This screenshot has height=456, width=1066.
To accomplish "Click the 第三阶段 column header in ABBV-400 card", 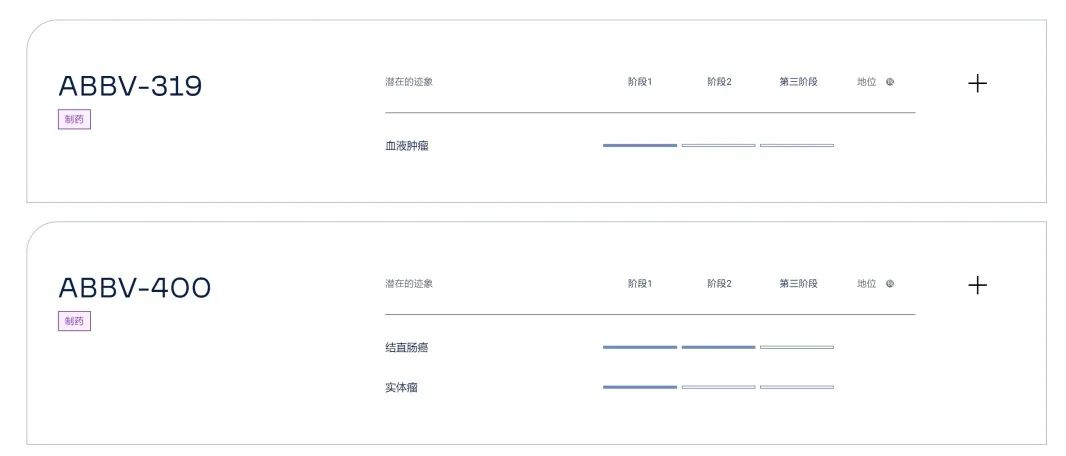I will tap(798, 284).
